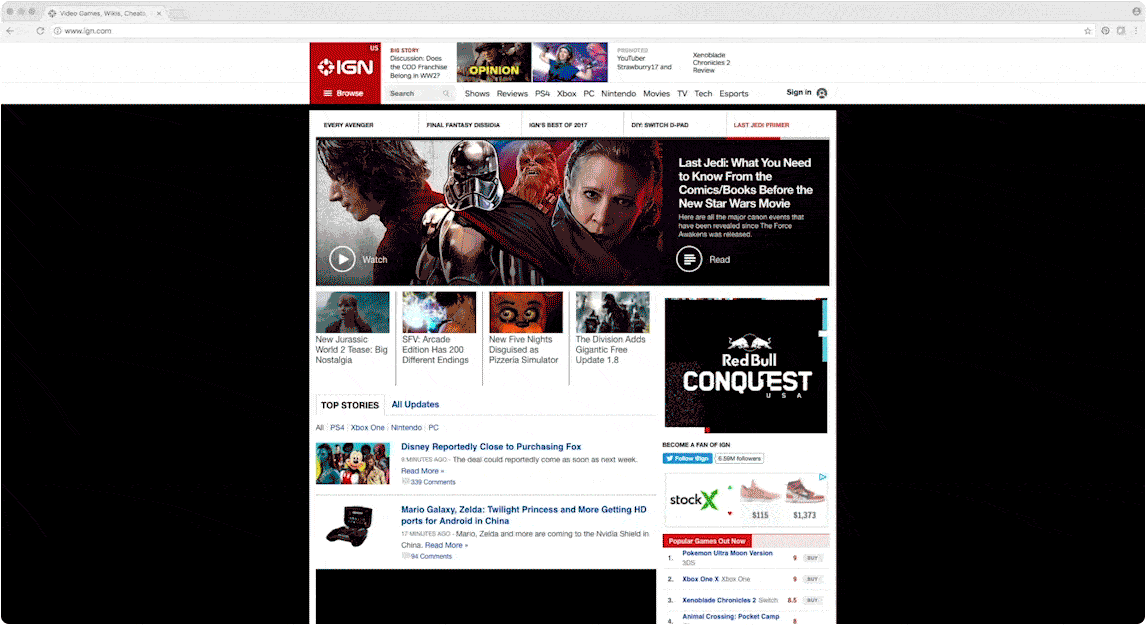Bookmark the page with the star icon
The image size is (1146, 625).
coord(1088,31)
